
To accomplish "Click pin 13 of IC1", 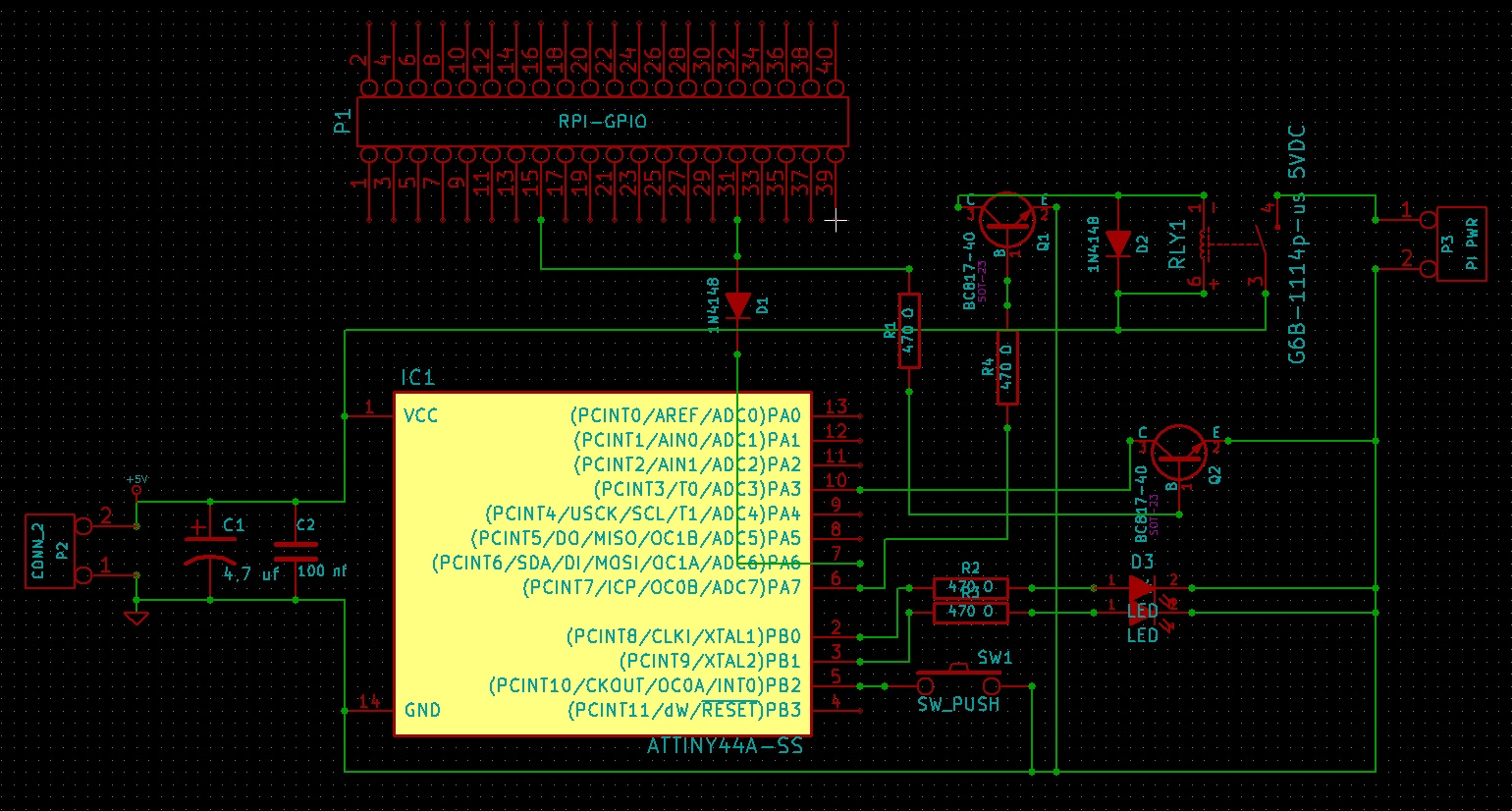I will pos(837,406).
